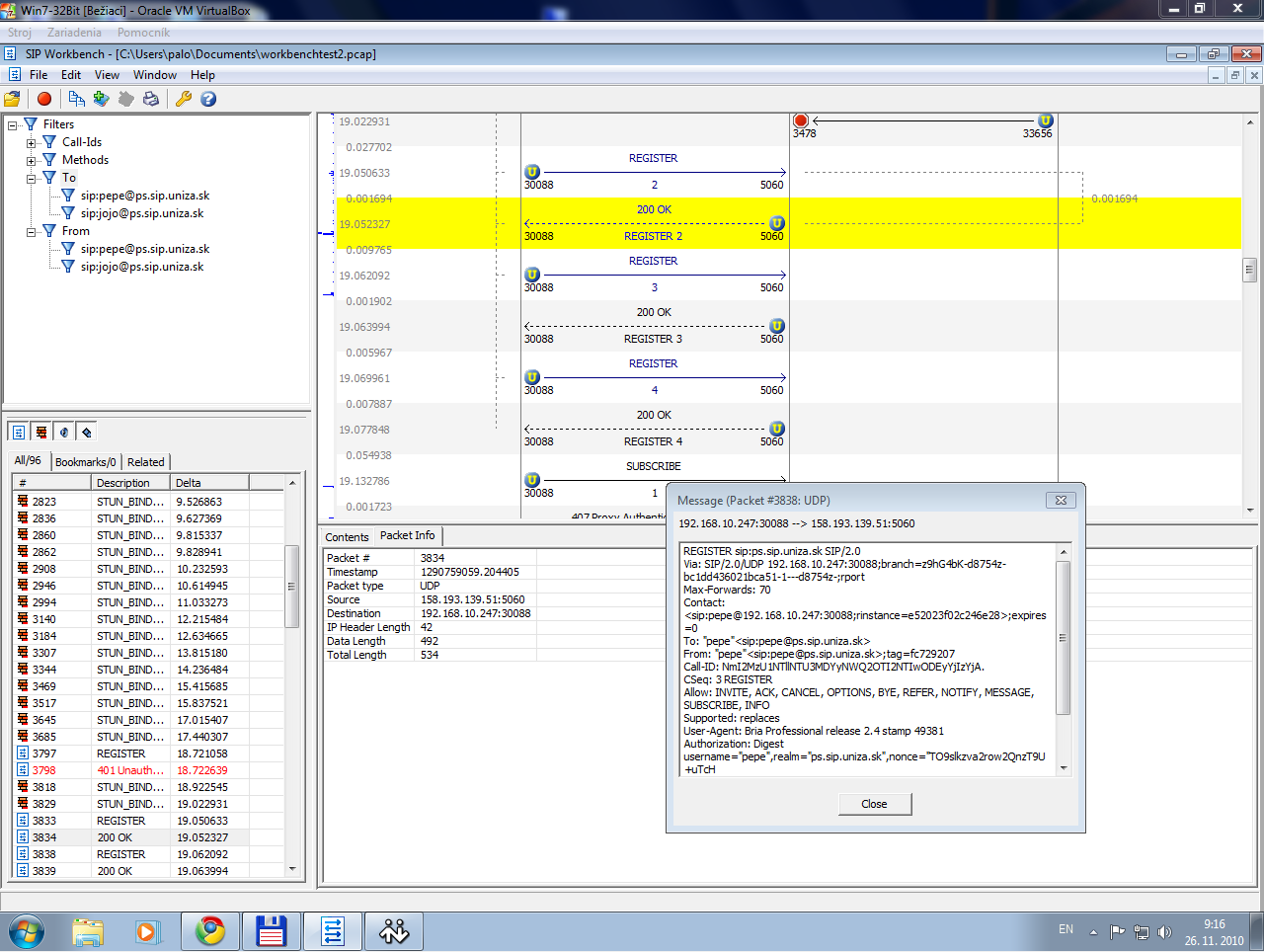1264x952 pixels.
Task: Open the View menu
Action: (x=107, y=75)
